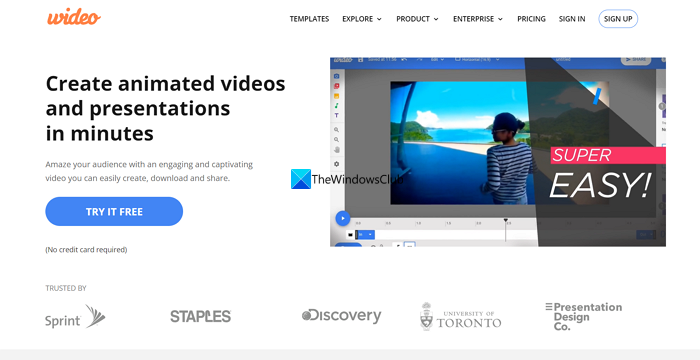
Task: Click the Try It Free button
Action: 114,211
